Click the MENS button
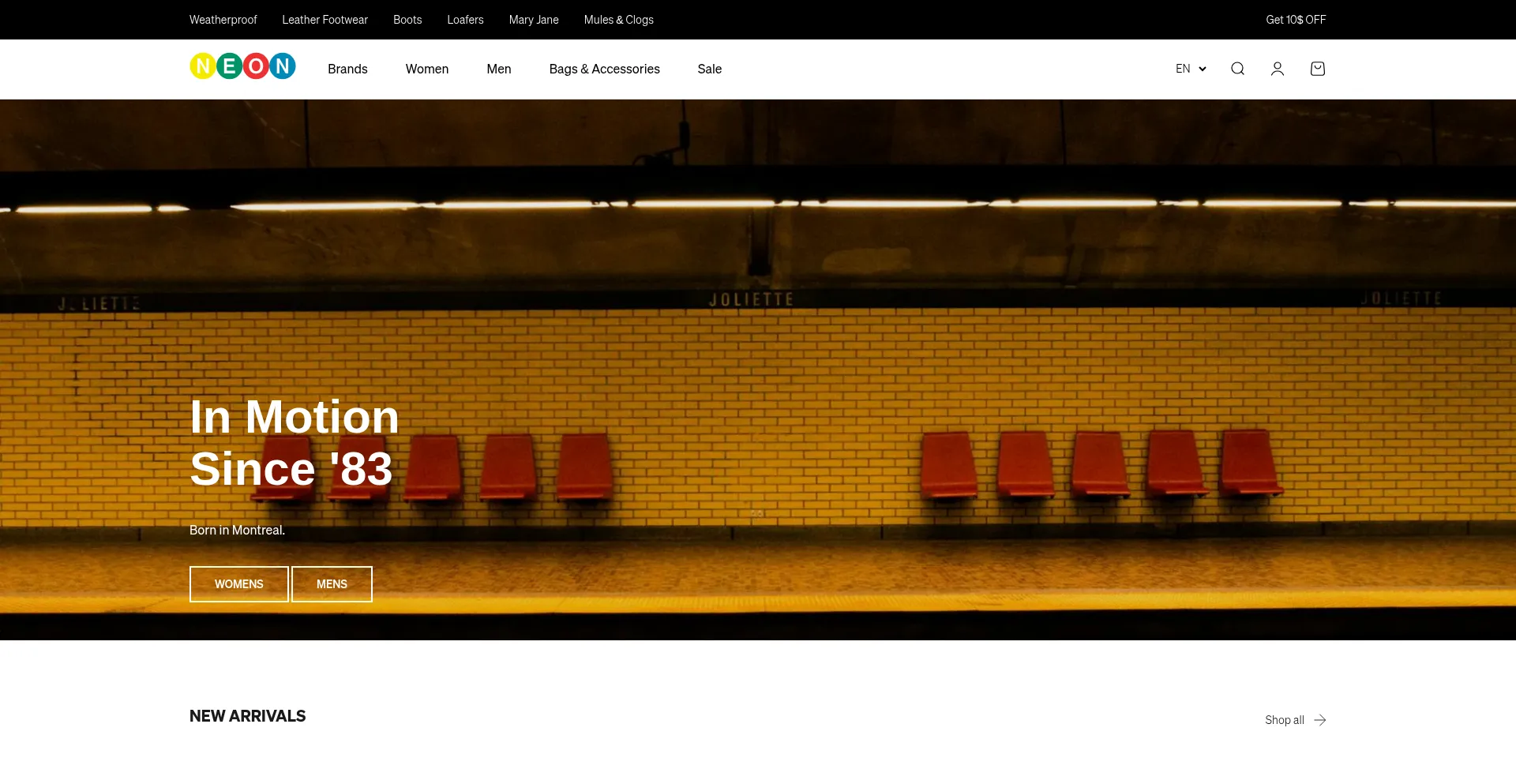 [332, 584]
